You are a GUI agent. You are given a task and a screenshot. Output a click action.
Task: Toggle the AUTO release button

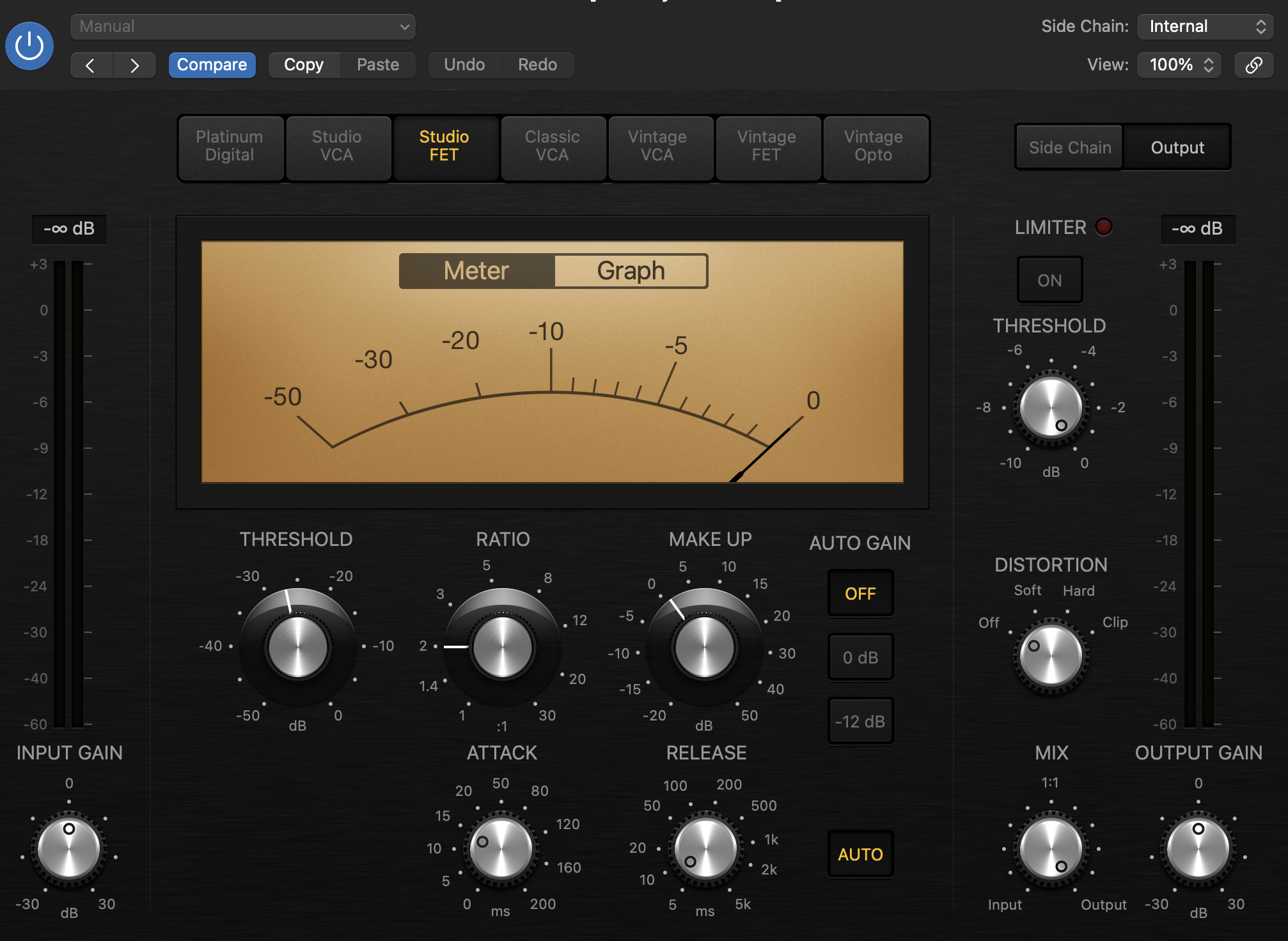tap(860, 854)
